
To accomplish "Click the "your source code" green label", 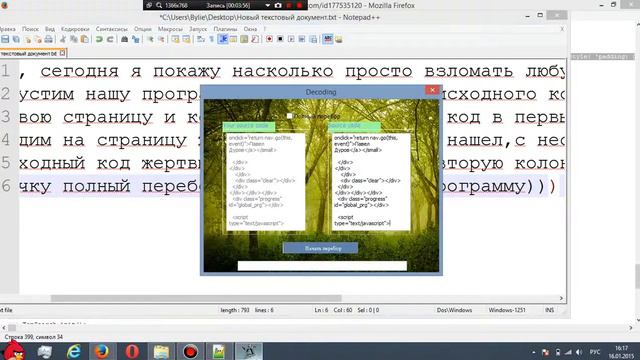I will (x=249, y=126).
